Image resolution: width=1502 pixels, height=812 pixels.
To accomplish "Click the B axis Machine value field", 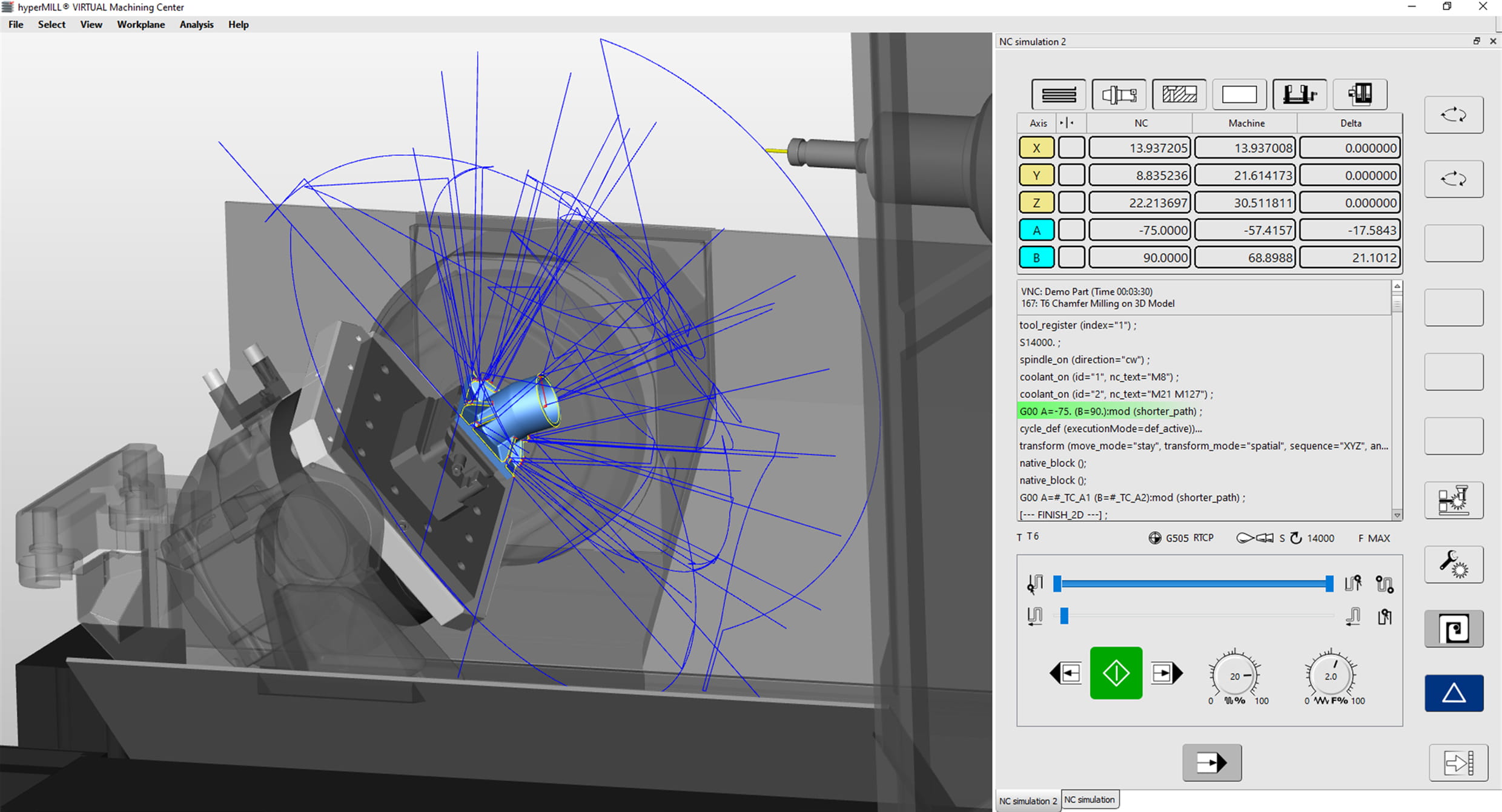I will click(x=1245, y=257).
